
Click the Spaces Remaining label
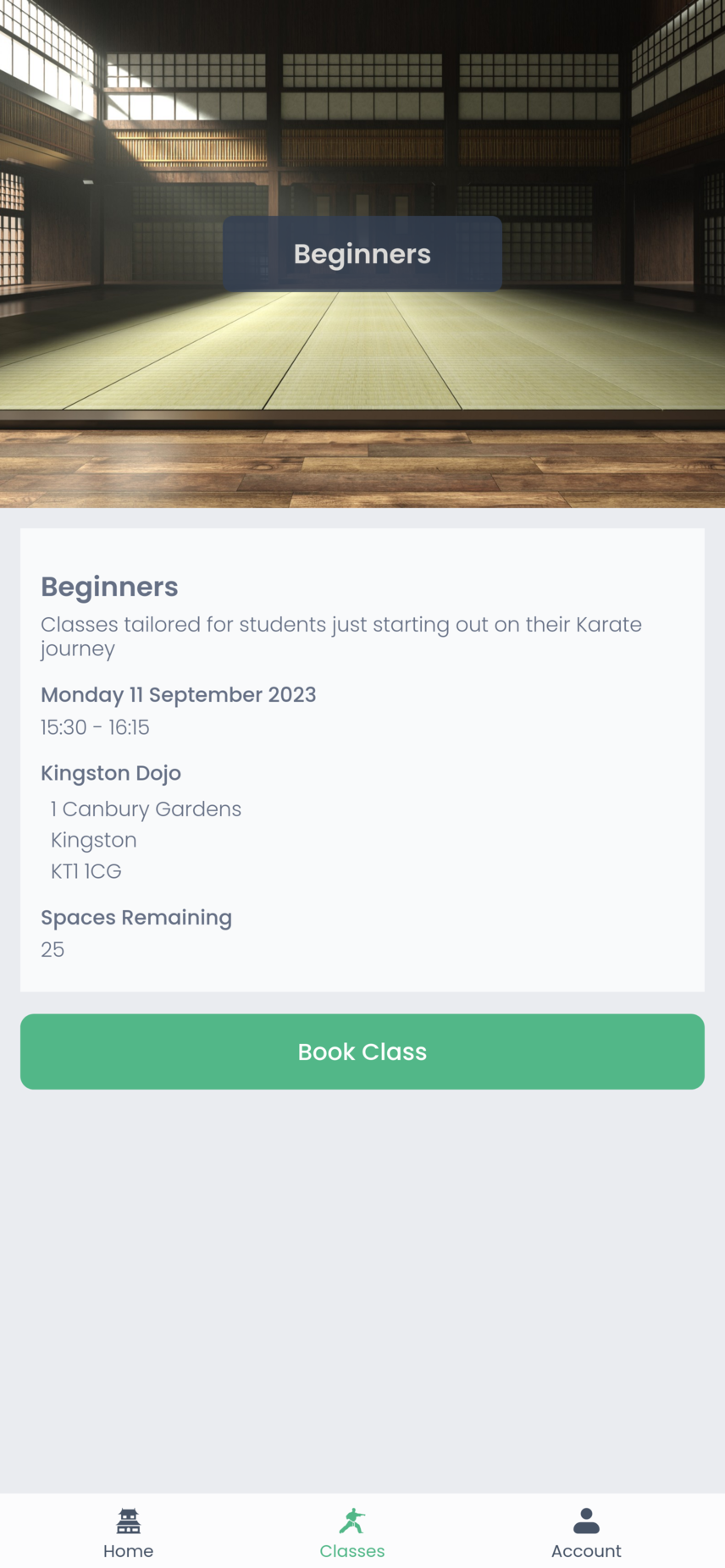[136, 917]
